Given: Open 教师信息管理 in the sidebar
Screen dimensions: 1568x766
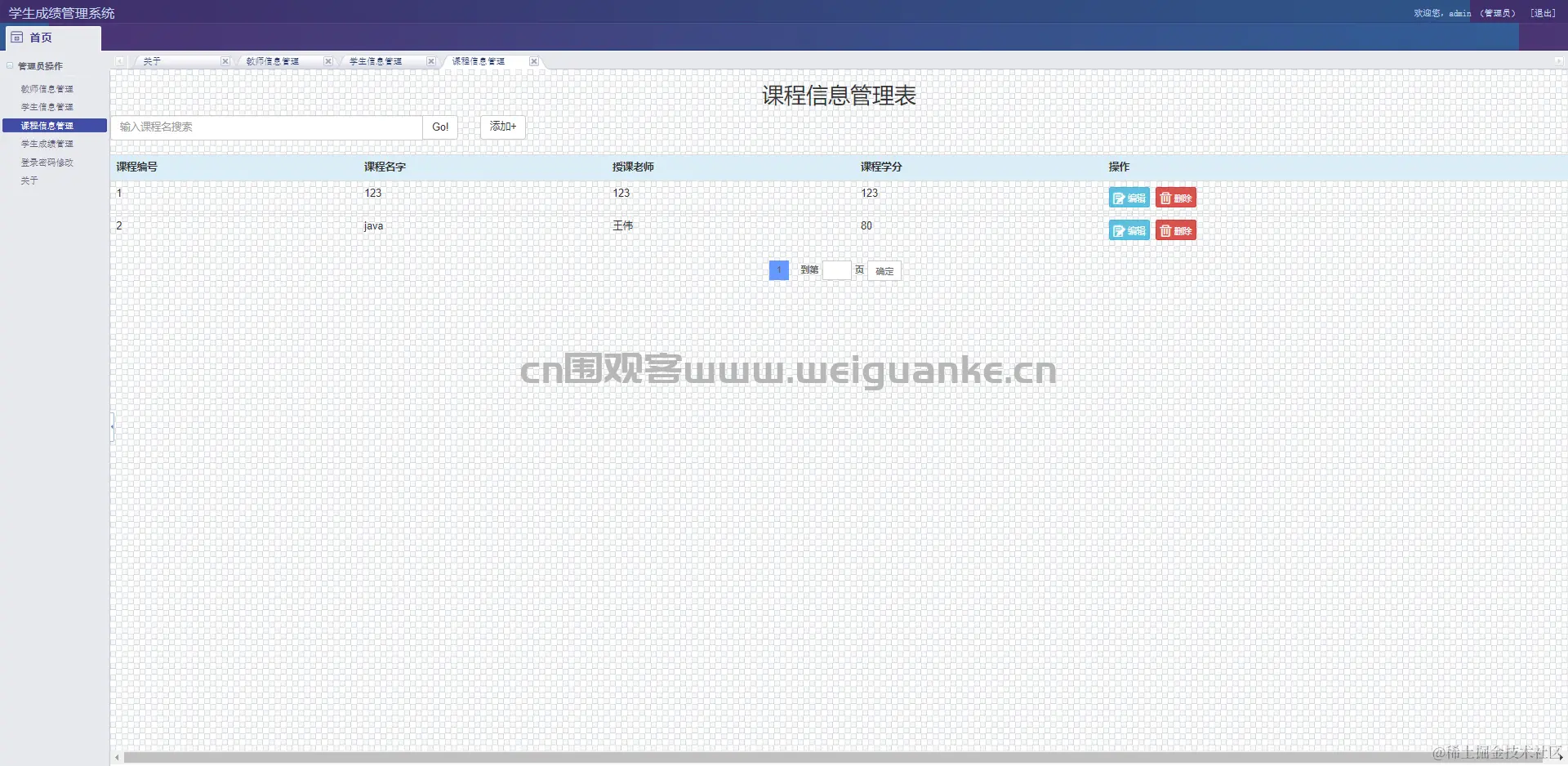Looking at the screenshot, I should [x=47, y=89].
